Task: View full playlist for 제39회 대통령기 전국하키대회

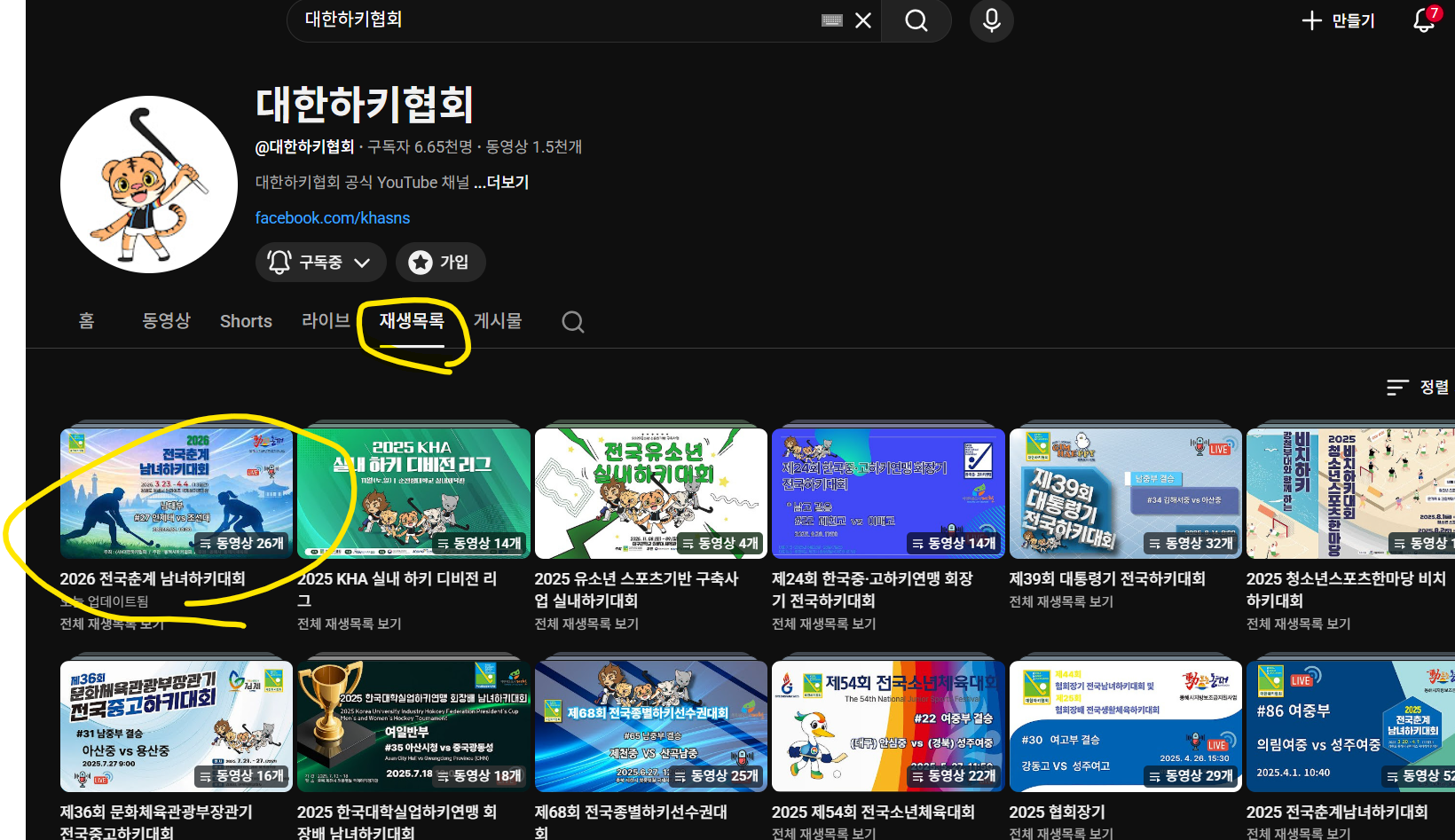Action: (1061, 602)
